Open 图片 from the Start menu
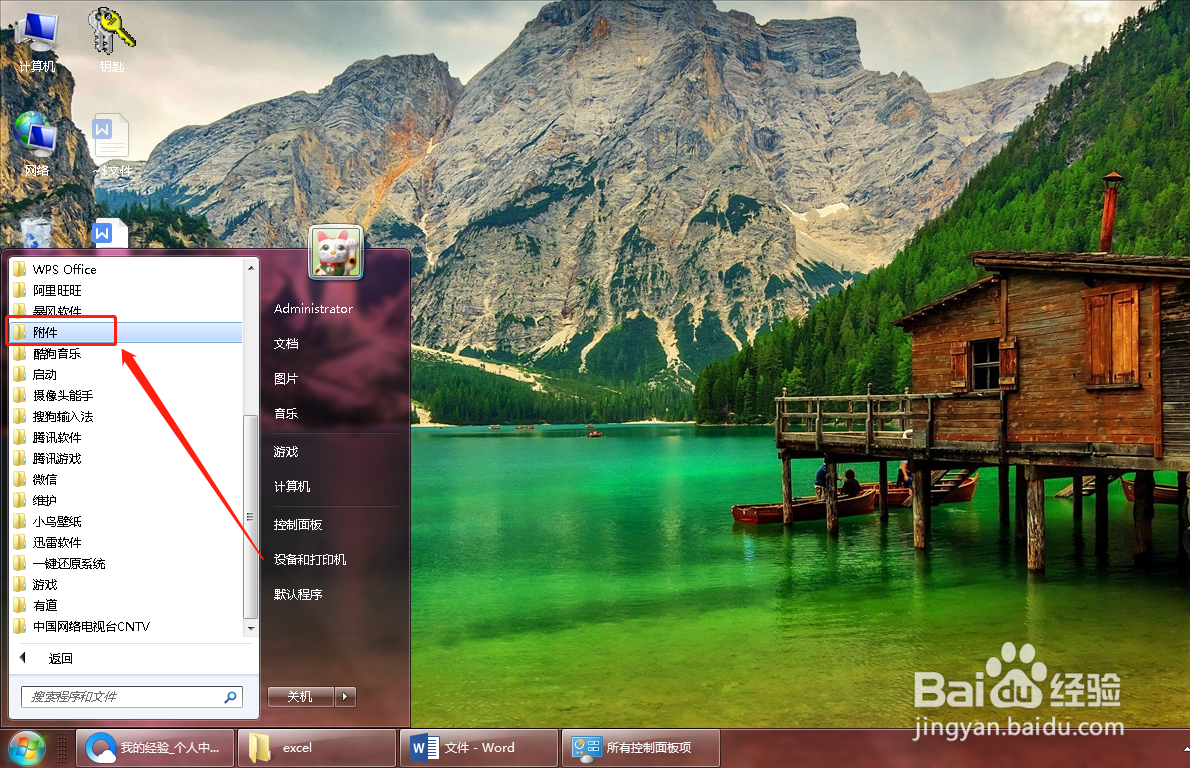The height and width of the screenshot is (768, 1190). click(x=286, y=379)
